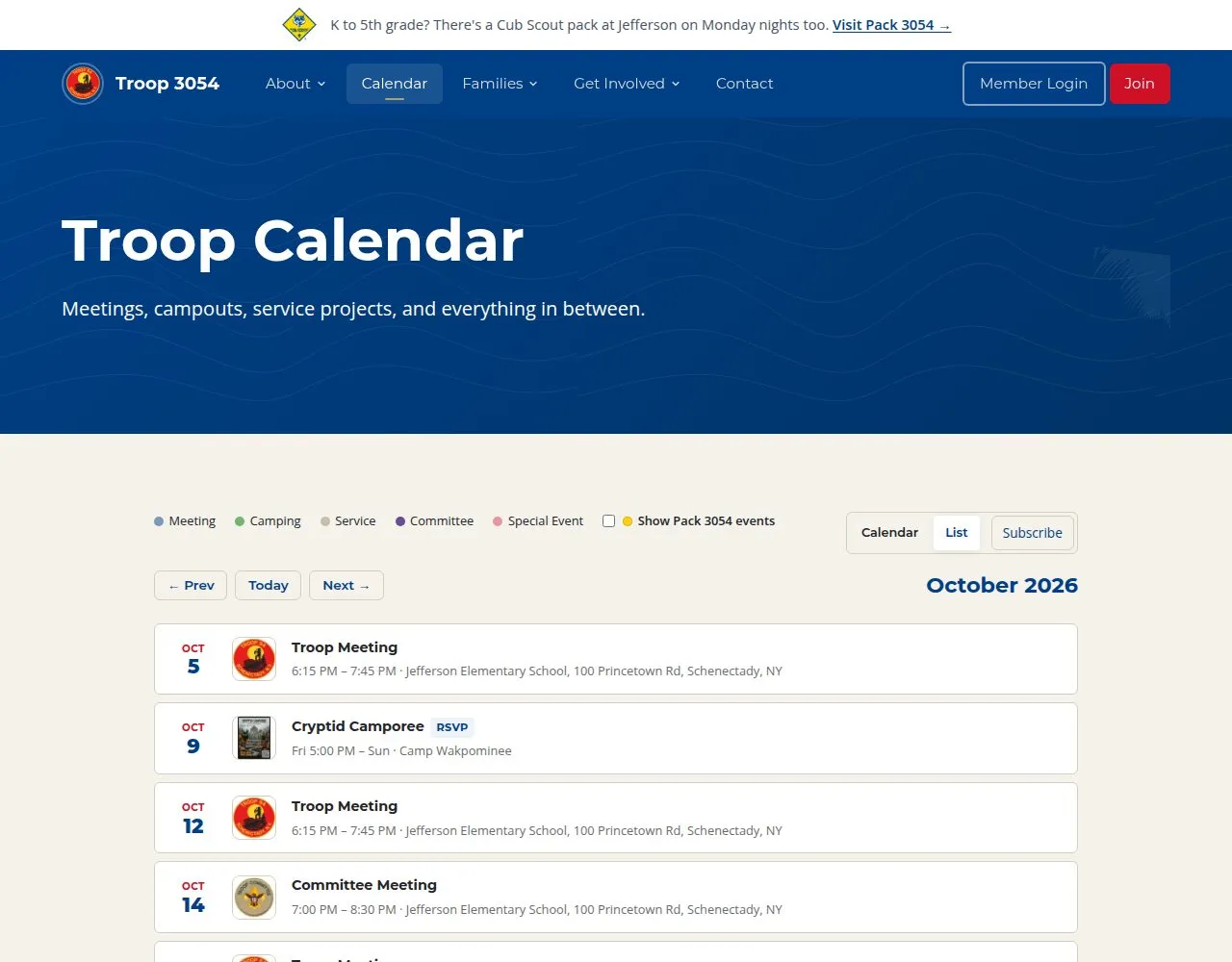Viewport: 1232px width, 962px height.
Task: Go to next month with Next
Action: point(346,586)
